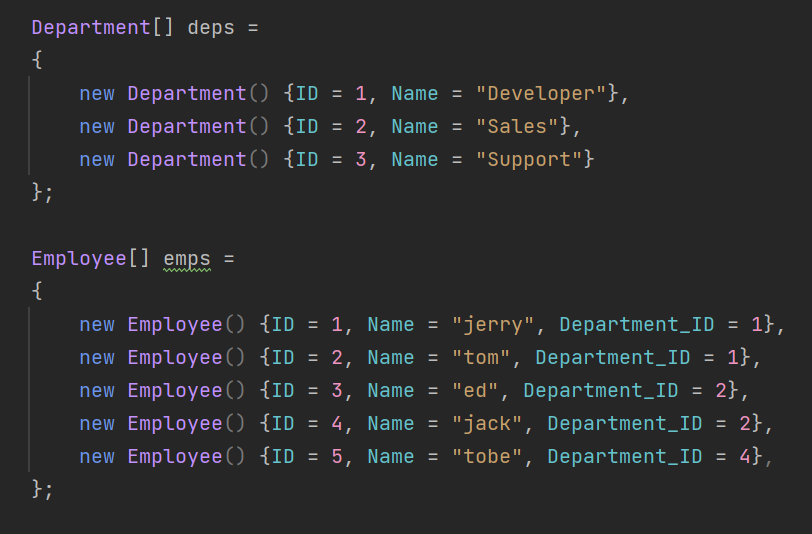Screen dimensions: 812x534
Task: Click the closing '};' of the deps array
Action: (42, 193)
